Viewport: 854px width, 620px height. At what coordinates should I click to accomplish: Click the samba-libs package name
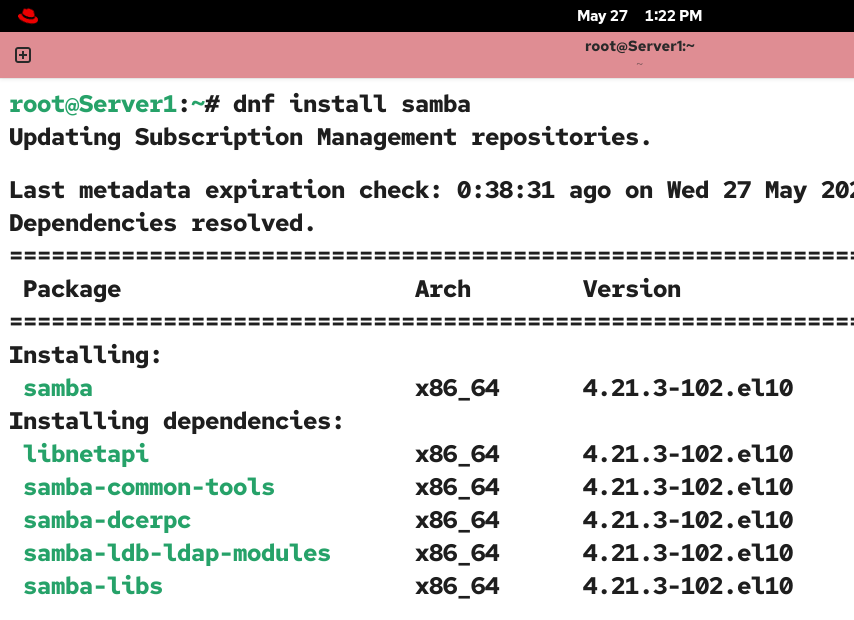click(x=93, y=586)
